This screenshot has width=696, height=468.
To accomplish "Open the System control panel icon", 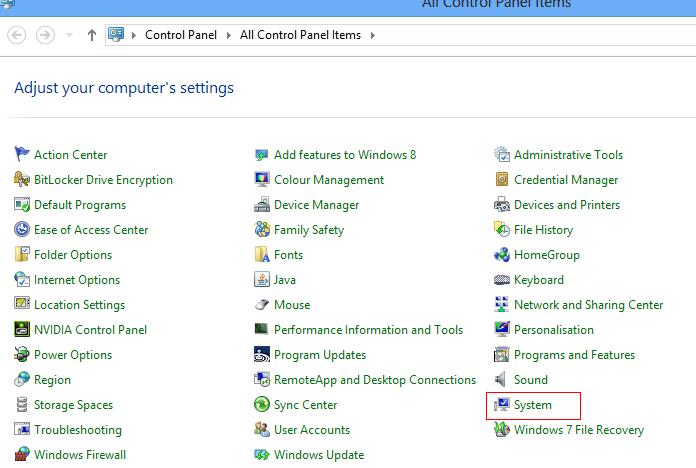I will click(502, 405).
